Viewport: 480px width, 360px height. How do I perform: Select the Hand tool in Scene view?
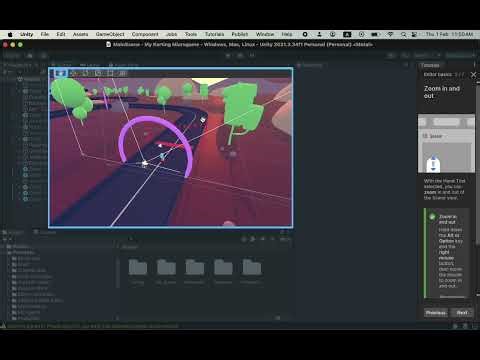tap(60, 73)
